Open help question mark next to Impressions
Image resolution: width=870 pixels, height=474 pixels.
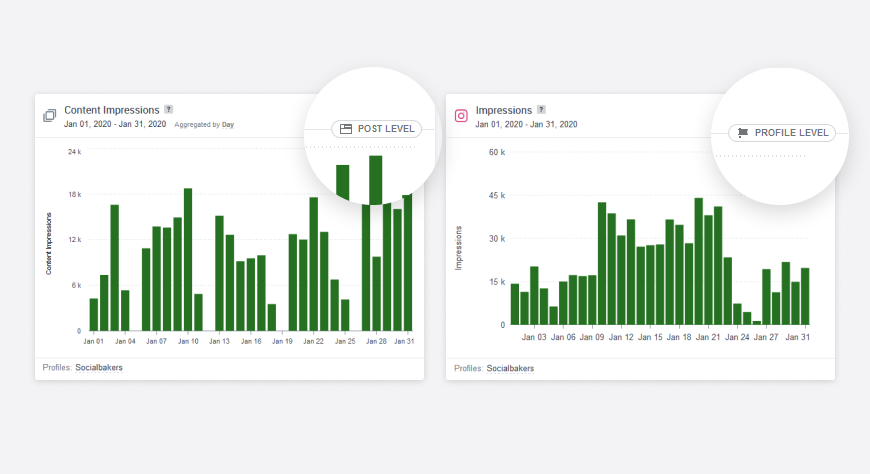click(x=541, y=109)
